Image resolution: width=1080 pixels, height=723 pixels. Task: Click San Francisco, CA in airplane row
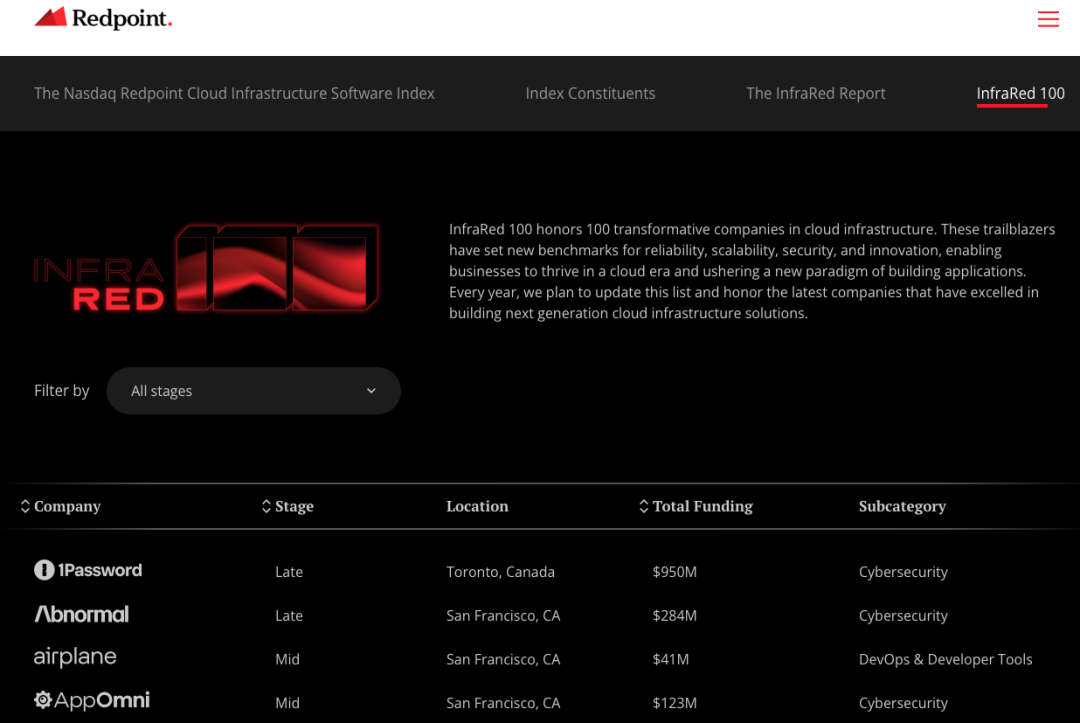(x=503, y=659)
